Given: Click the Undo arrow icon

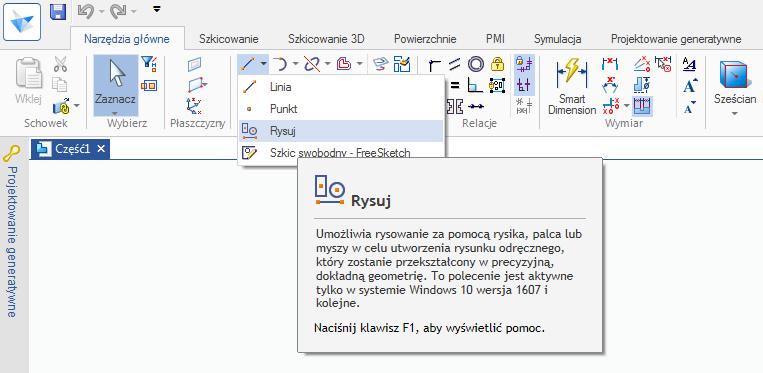Looking at the screenshot, I should (x=86, y=10).
